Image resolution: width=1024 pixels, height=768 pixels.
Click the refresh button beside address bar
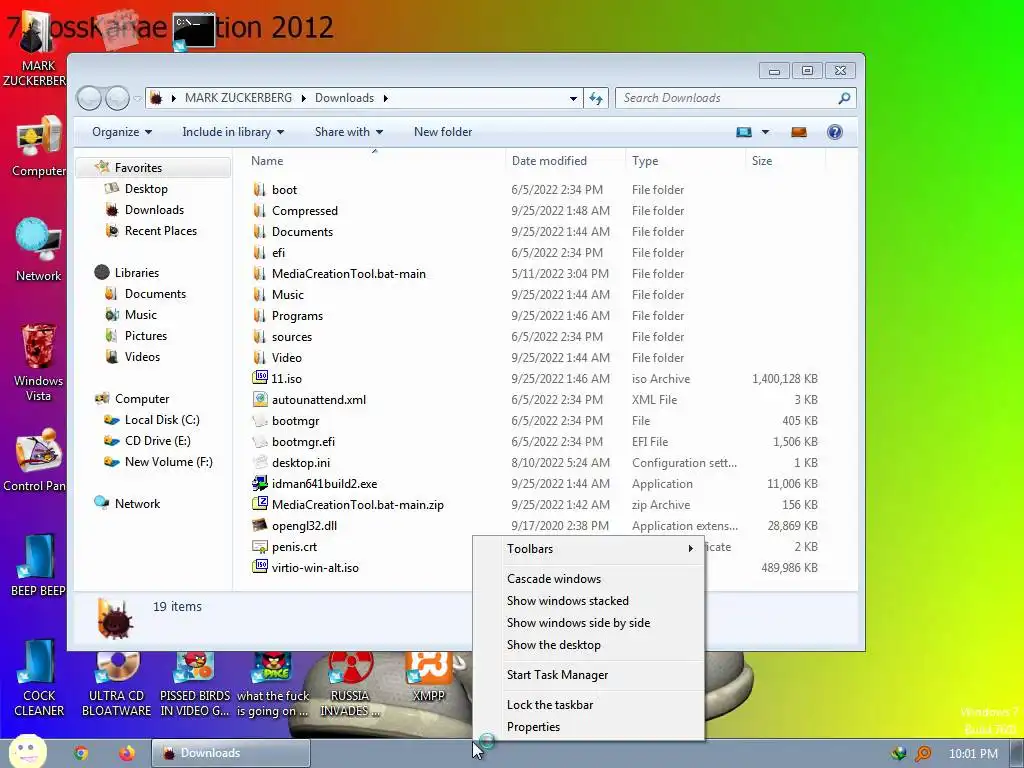tap(596, 98)
